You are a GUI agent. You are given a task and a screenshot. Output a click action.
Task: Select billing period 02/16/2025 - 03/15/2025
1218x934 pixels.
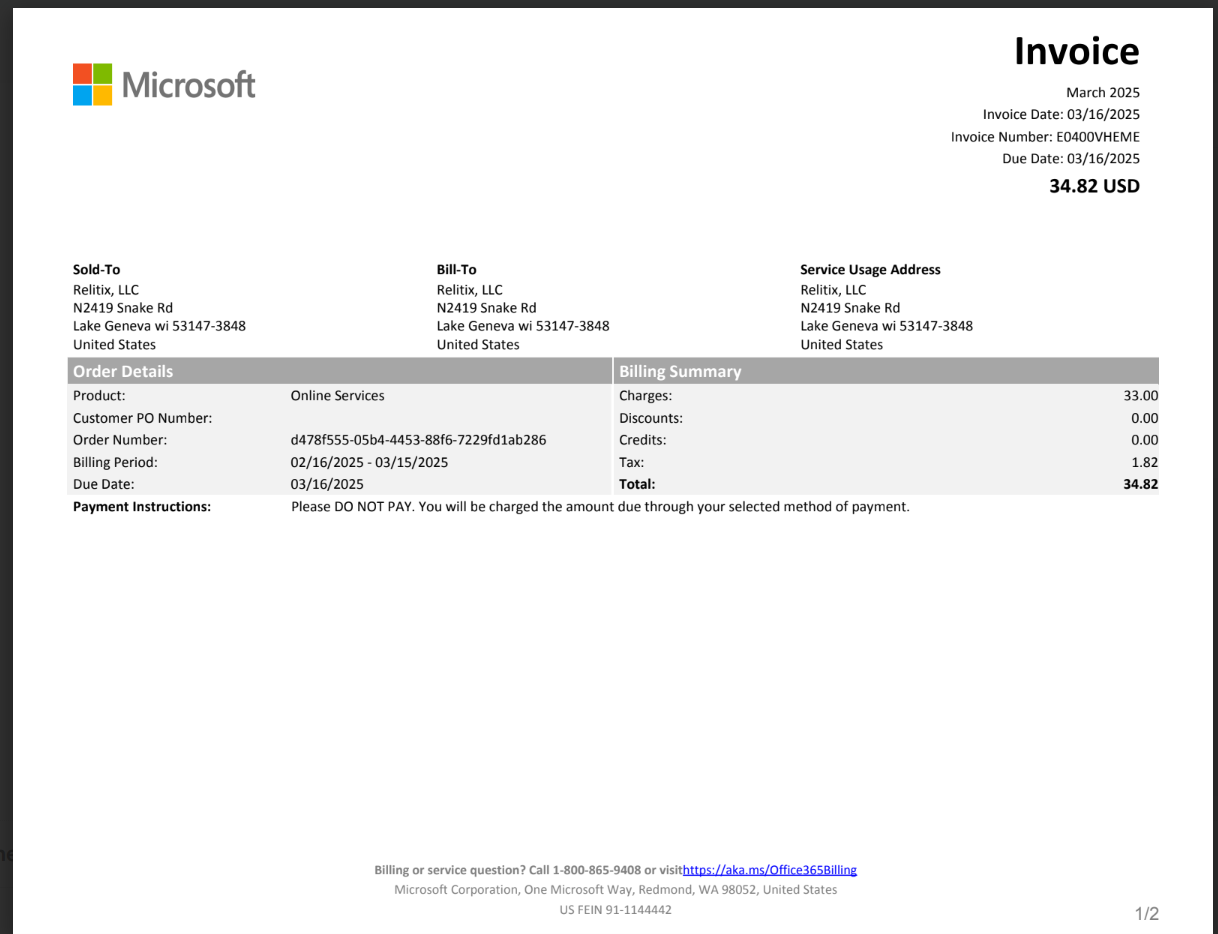[369, 462]
